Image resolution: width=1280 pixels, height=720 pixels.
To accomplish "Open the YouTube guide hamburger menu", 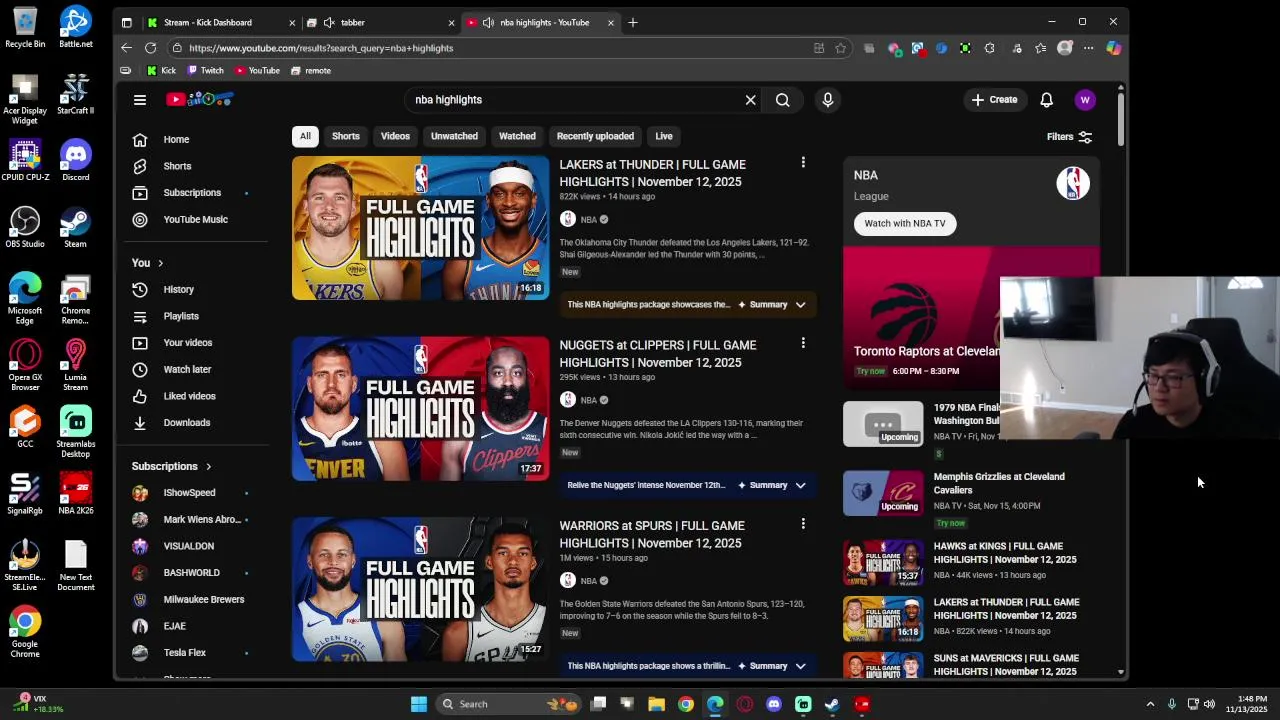I will click(140, 100).
